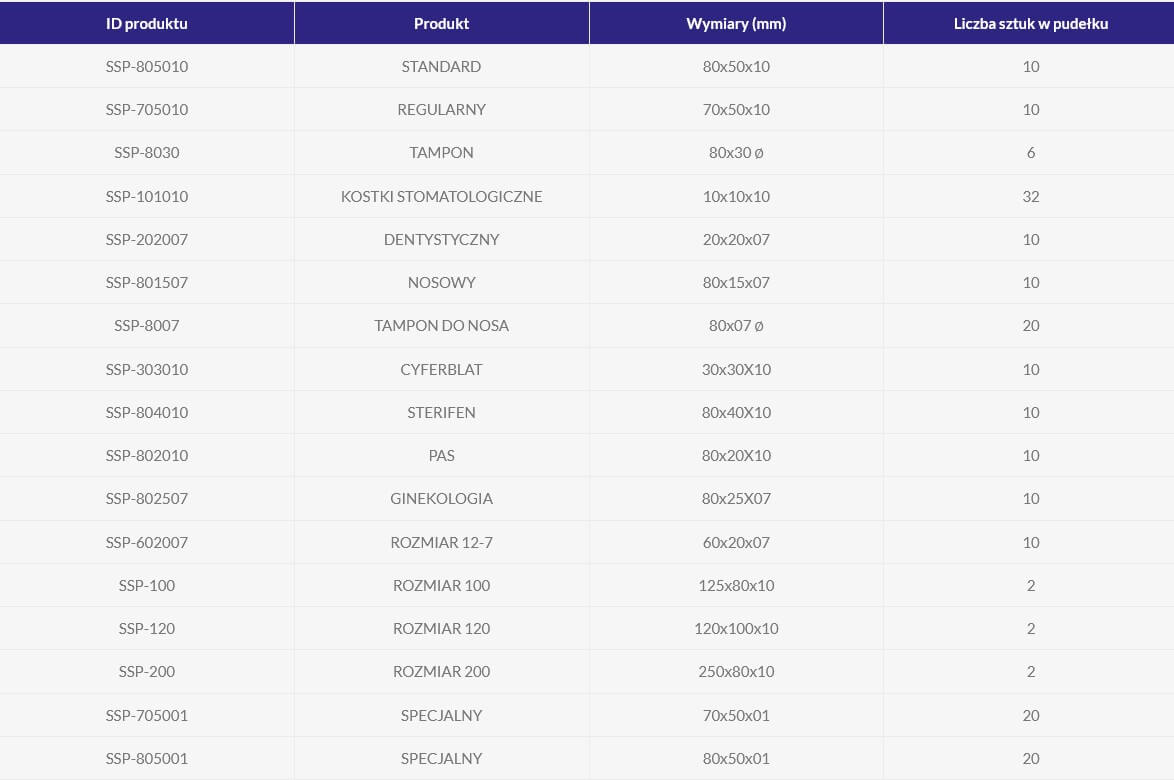The image size is (1174, 780).
Task: Click the SSP-8030 product ID
Action: pyautogui.click(x=146, y=153)
